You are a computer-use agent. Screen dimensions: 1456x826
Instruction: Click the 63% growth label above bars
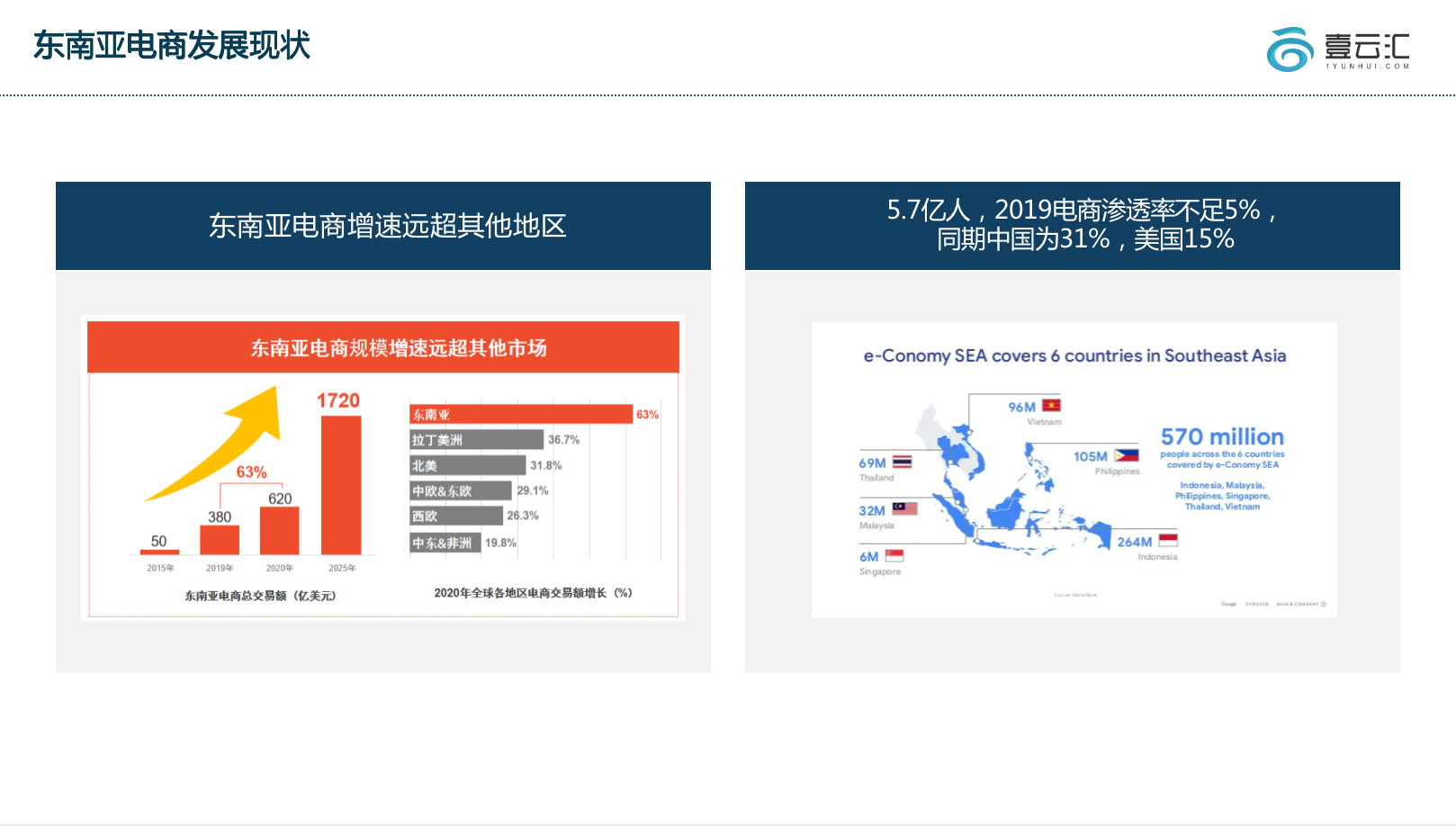click(x=251, y=472)
